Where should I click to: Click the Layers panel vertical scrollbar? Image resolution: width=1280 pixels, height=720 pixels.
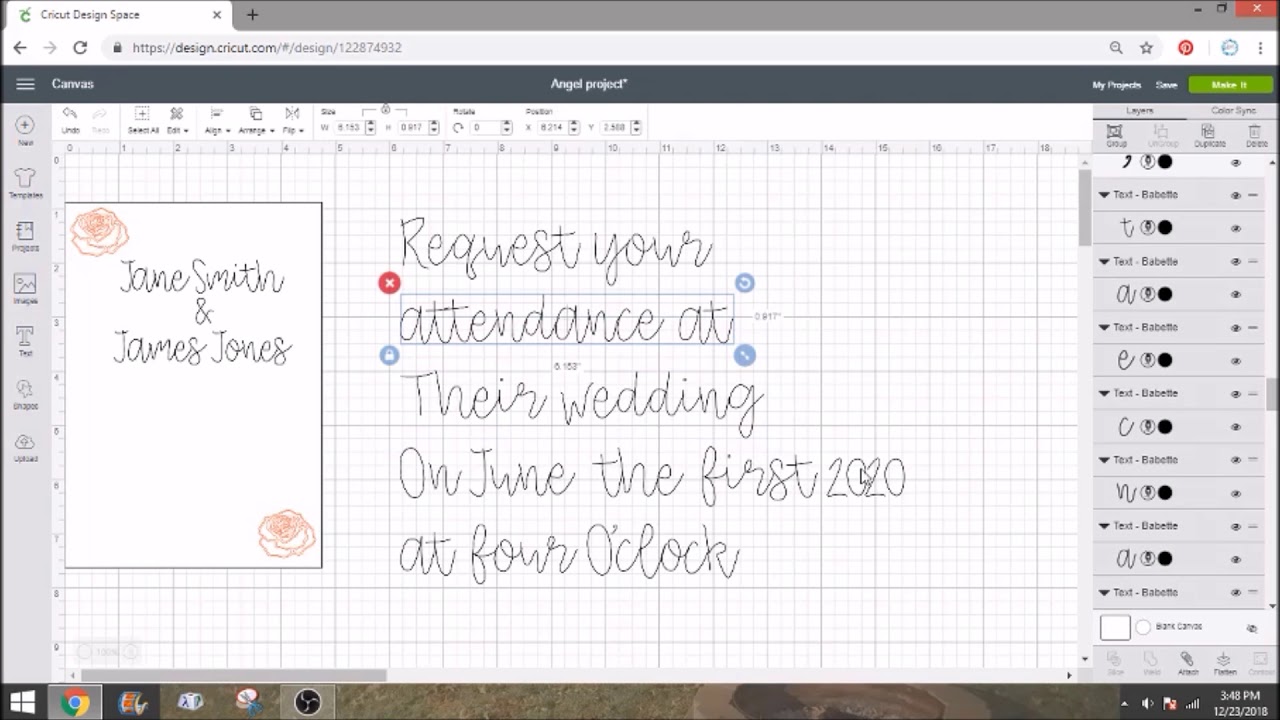[1273, 395]
